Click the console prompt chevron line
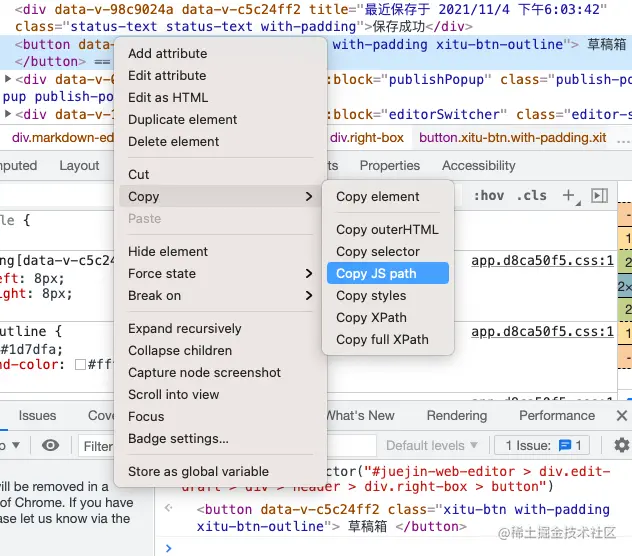The image size is (632, 556). click(x=168, y=548)
